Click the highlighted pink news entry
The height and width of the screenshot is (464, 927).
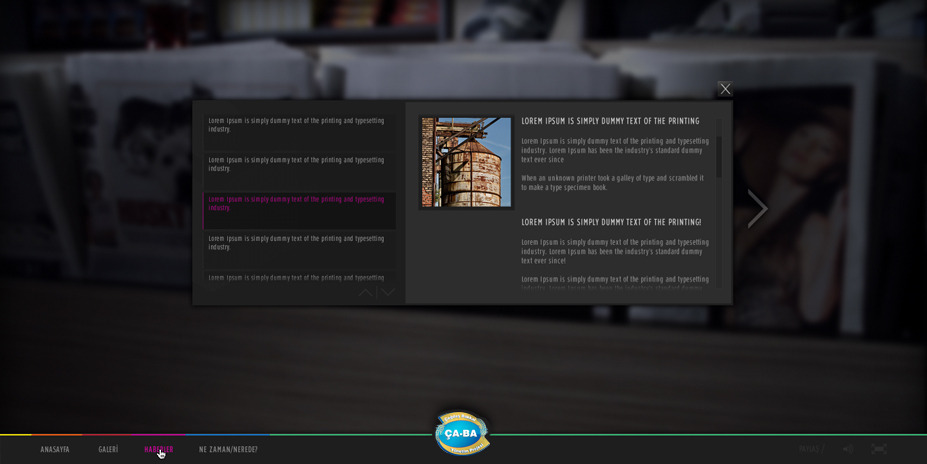(297, 204)
